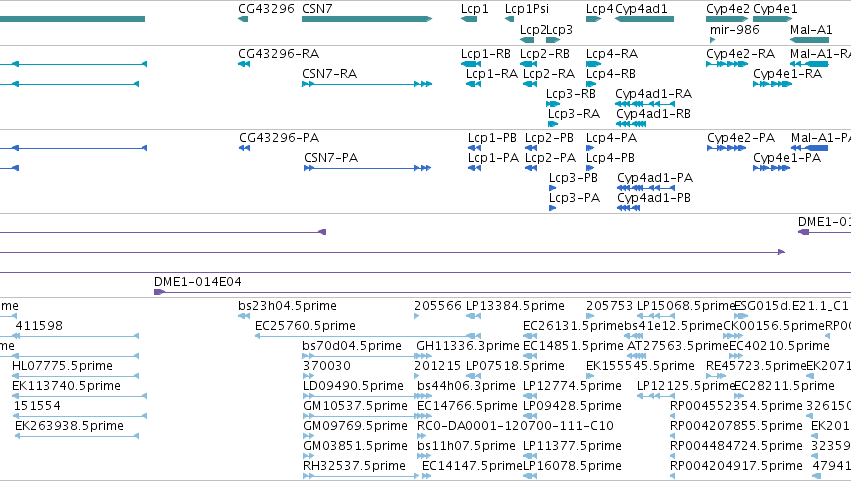Open protein Cyp4ad1-PB

[654, 198]
